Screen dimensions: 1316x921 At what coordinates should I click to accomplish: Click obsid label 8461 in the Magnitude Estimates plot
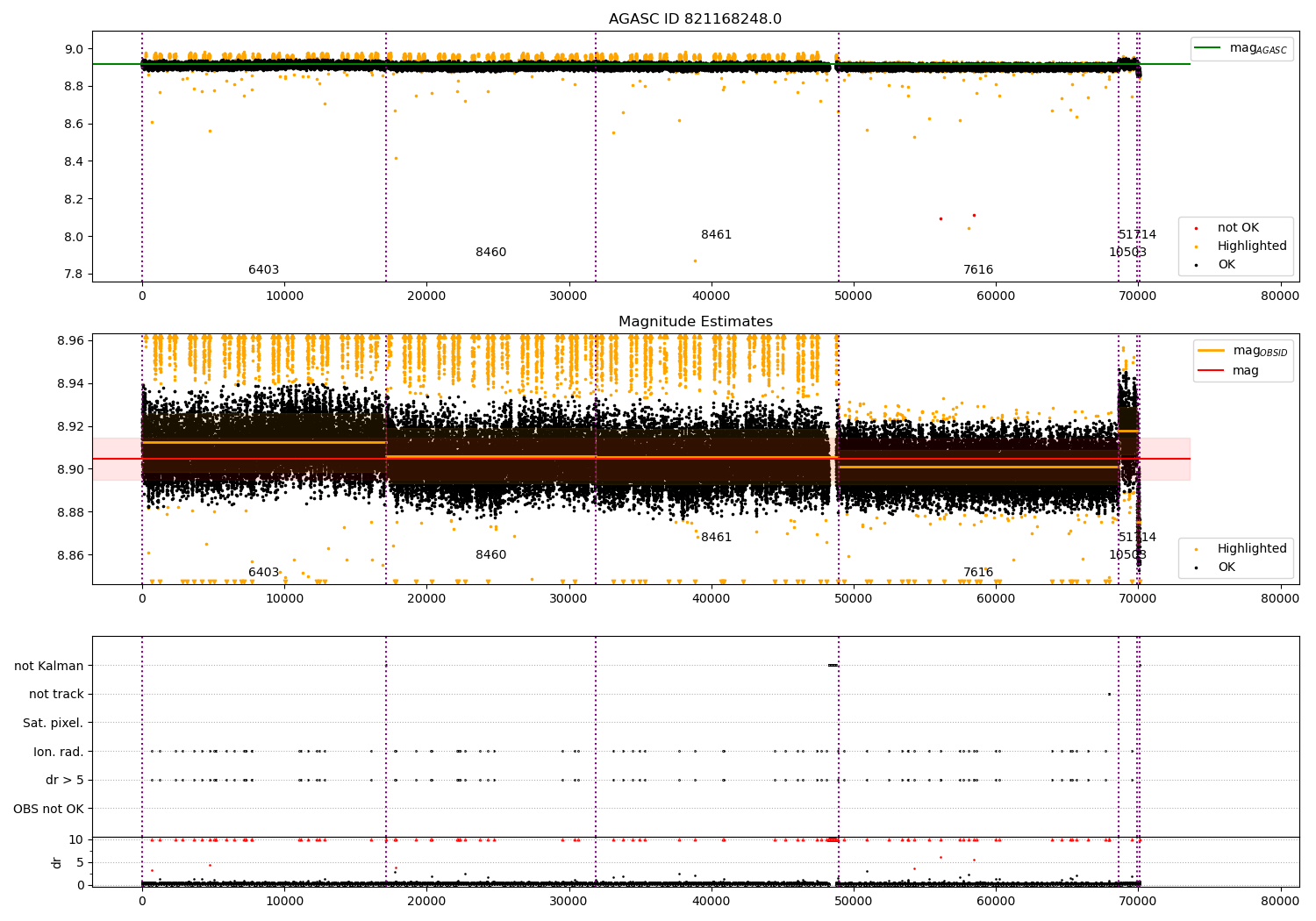(716, 538)
